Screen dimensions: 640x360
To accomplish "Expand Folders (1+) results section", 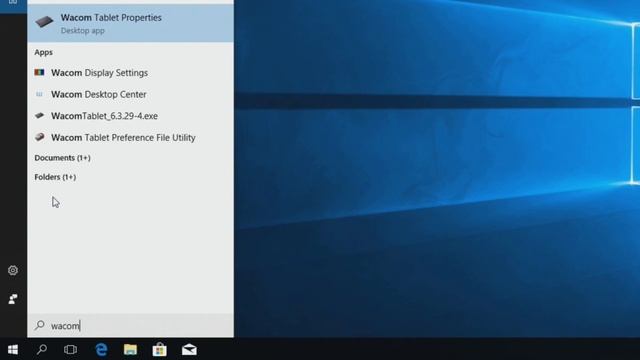I will [55, 177].
